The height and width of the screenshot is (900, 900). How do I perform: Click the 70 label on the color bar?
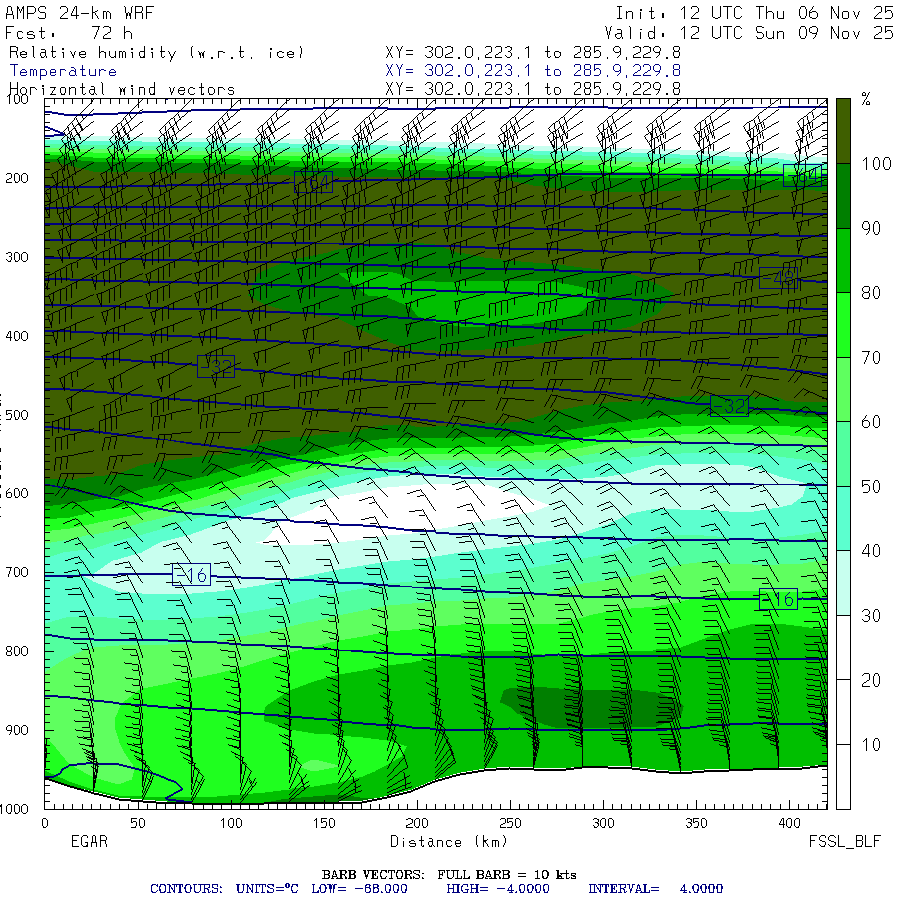pos(871,358)
